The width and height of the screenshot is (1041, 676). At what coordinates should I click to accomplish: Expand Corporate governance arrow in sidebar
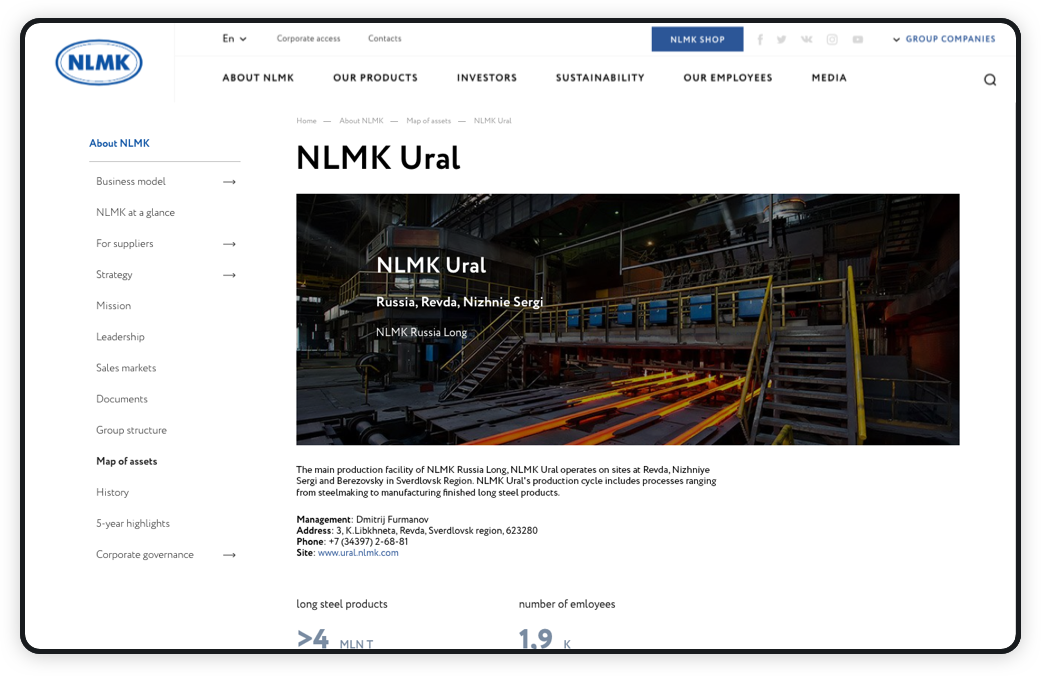tap(230, 555)
